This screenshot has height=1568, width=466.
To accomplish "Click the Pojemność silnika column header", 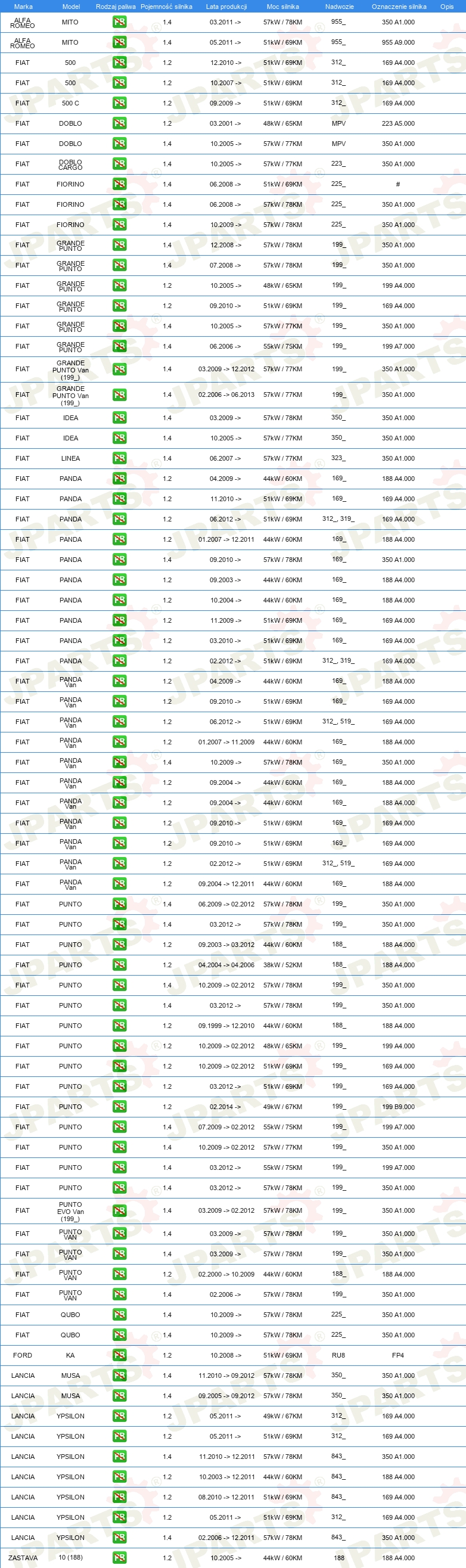I will click(167, 7).
